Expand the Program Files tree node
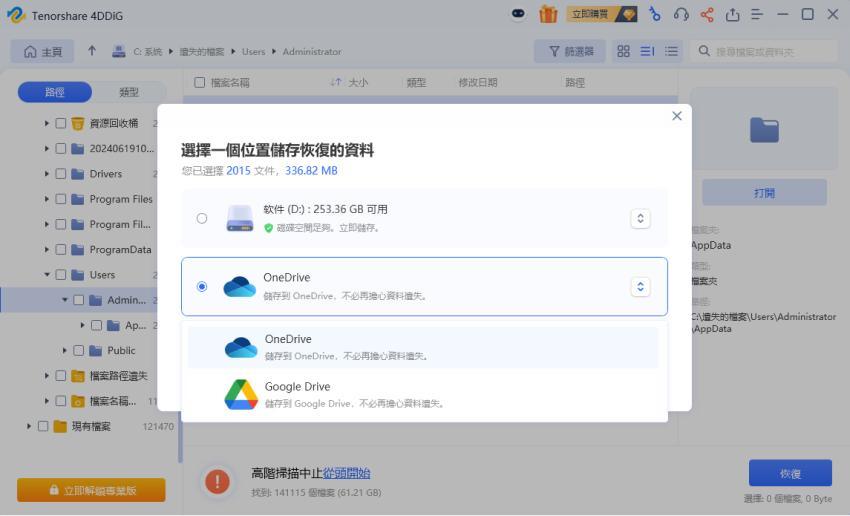850x516 pixels. [47, 199]
